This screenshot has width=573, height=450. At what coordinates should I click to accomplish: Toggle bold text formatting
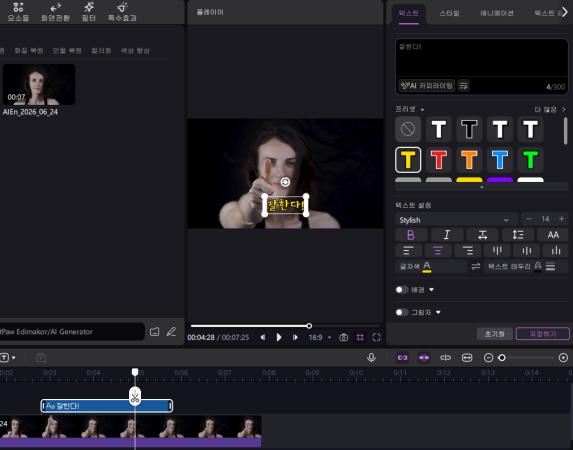(411, 235)
